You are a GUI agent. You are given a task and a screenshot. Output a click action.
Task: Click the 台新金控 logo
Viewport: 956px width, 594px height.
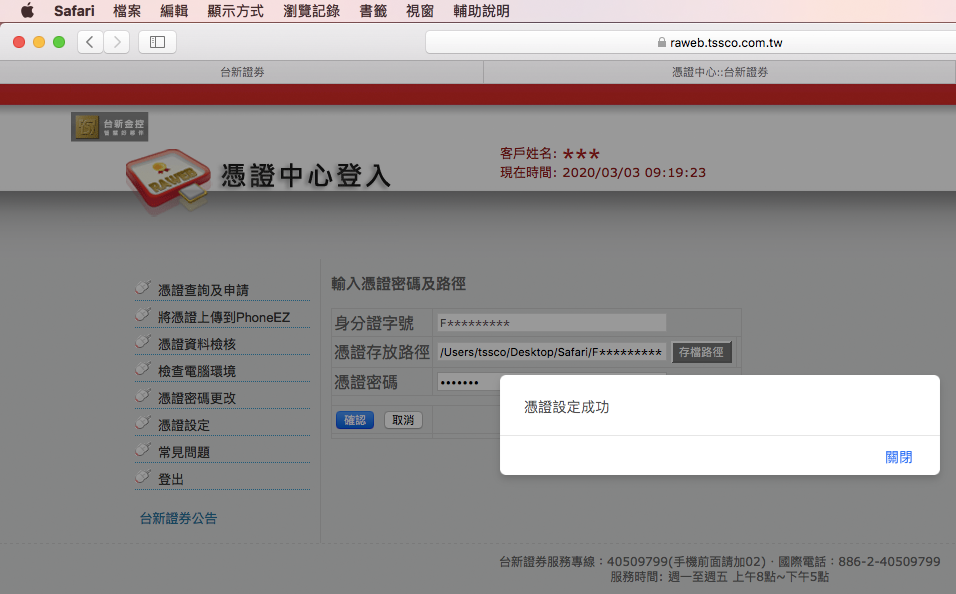(x=110, y=127)
